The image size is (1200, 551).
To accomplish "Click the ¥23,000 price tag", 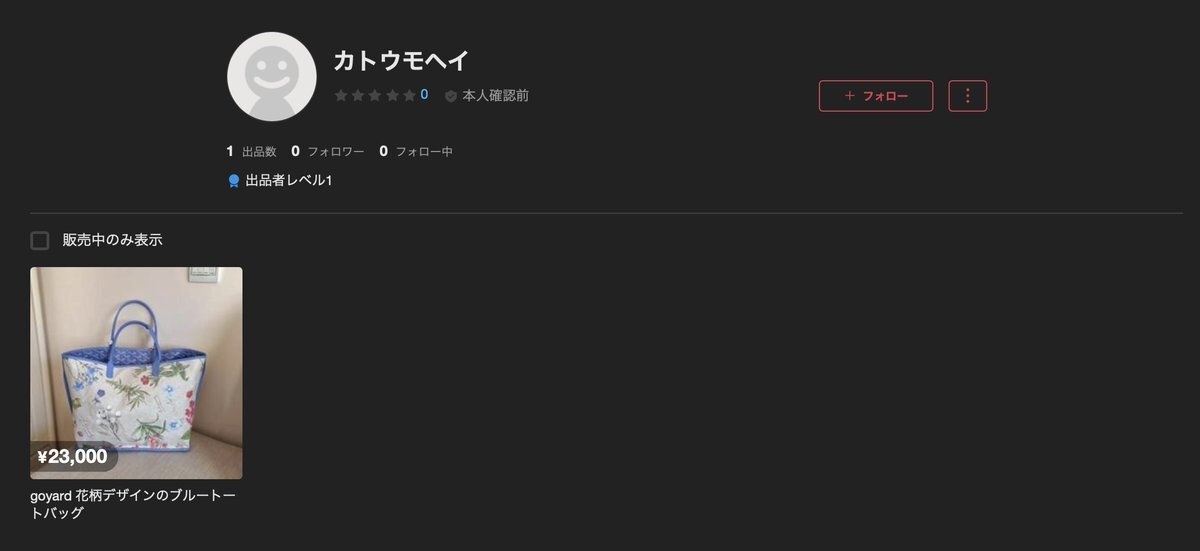I will click(x=72, y=457).
